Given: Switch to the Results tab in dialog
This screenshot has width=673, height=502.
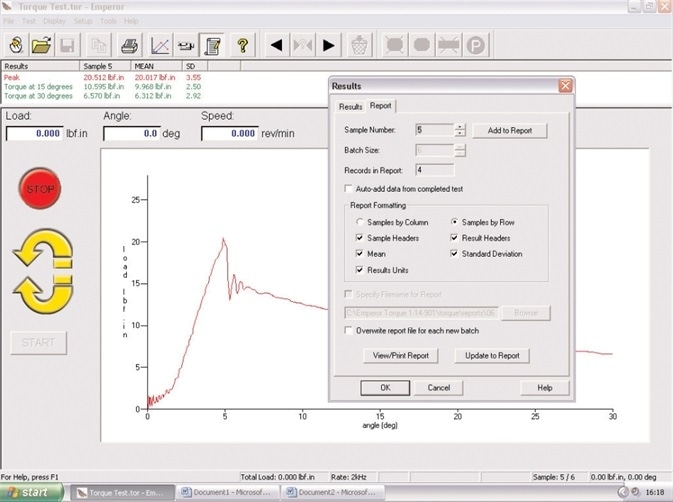Looking at the screenshot, I should (x=350, y=106).
